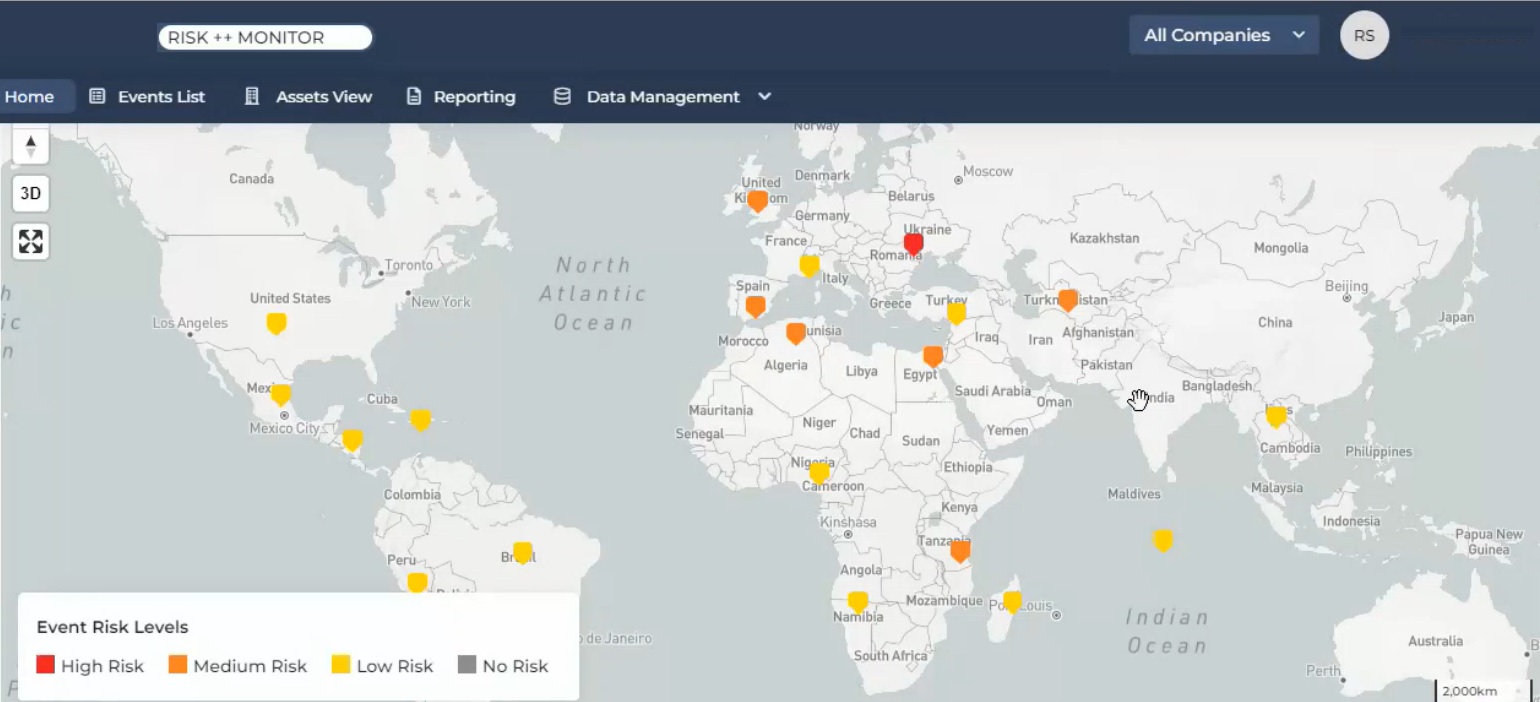This screenshot has width=1540, height=702.
Task: Select the orange marker on United Kingdom
Action: pos(757,201)
